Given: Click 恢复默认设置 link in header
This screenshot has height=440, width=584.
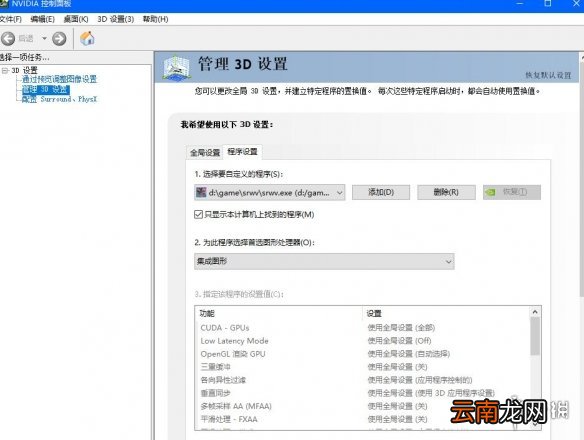Looking at the screenshot, I should tap(548, 75).
